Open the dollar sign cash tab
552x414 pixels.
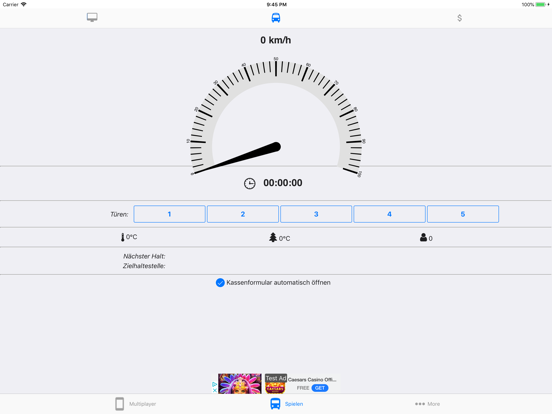click(x=459, y=18)
